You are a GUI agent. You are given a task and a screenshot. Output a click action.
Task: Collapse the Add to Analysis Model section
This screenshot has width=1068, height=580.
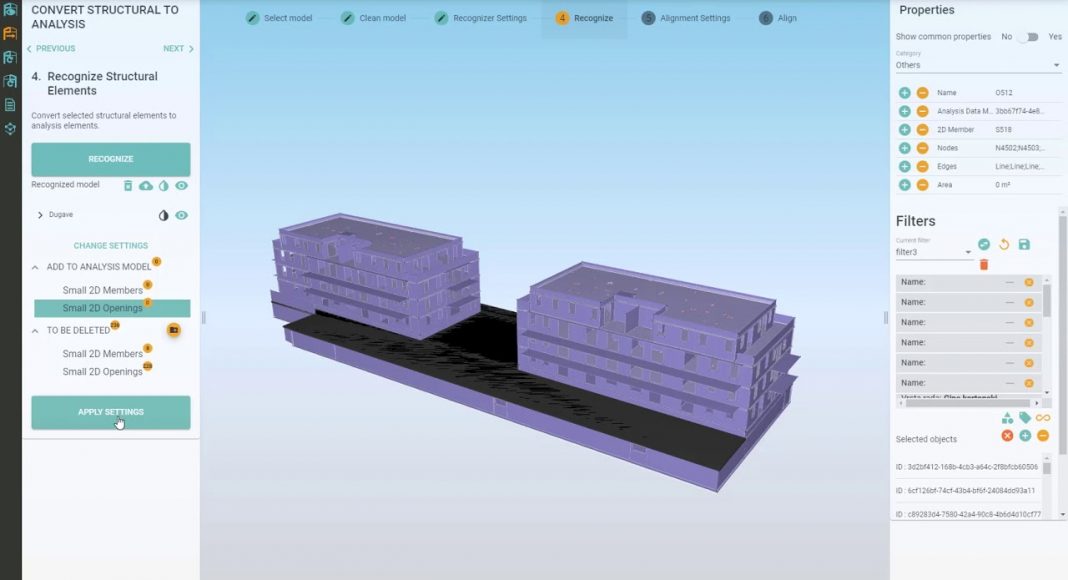36,267
